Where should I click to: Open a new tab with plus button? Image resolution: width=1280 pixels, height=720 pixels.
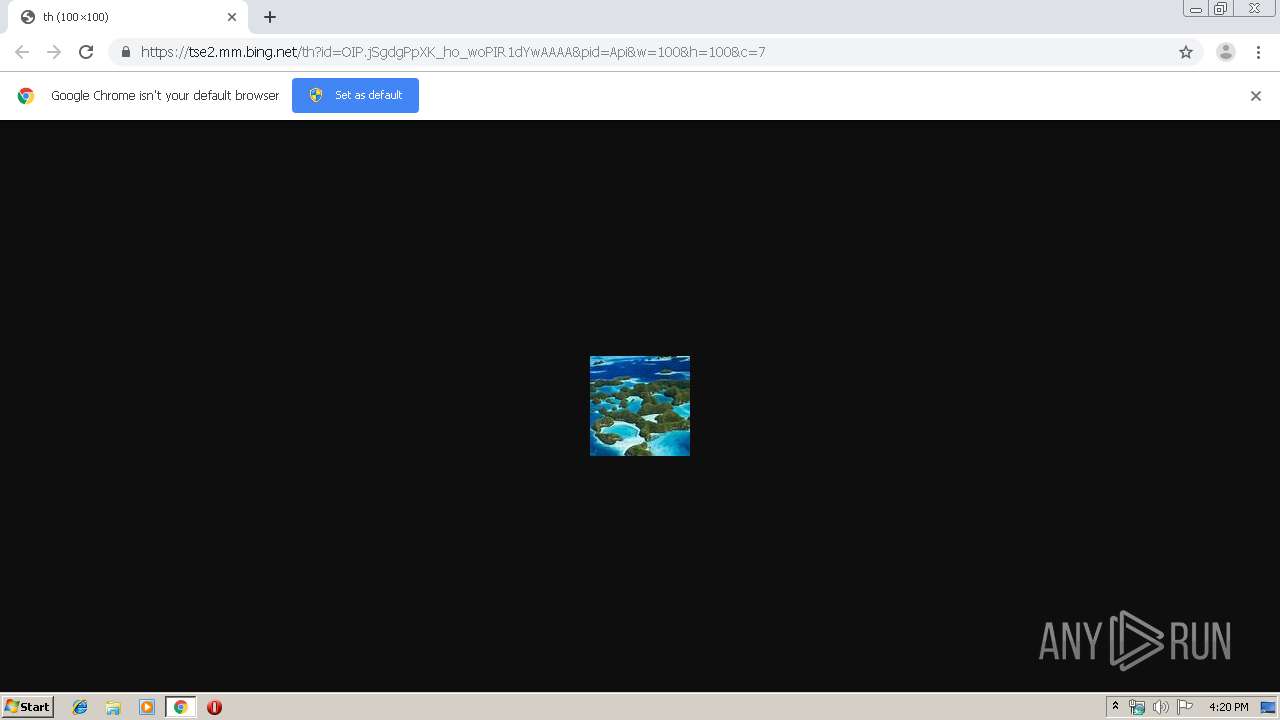pyautogui.click(x=270, y=17)
